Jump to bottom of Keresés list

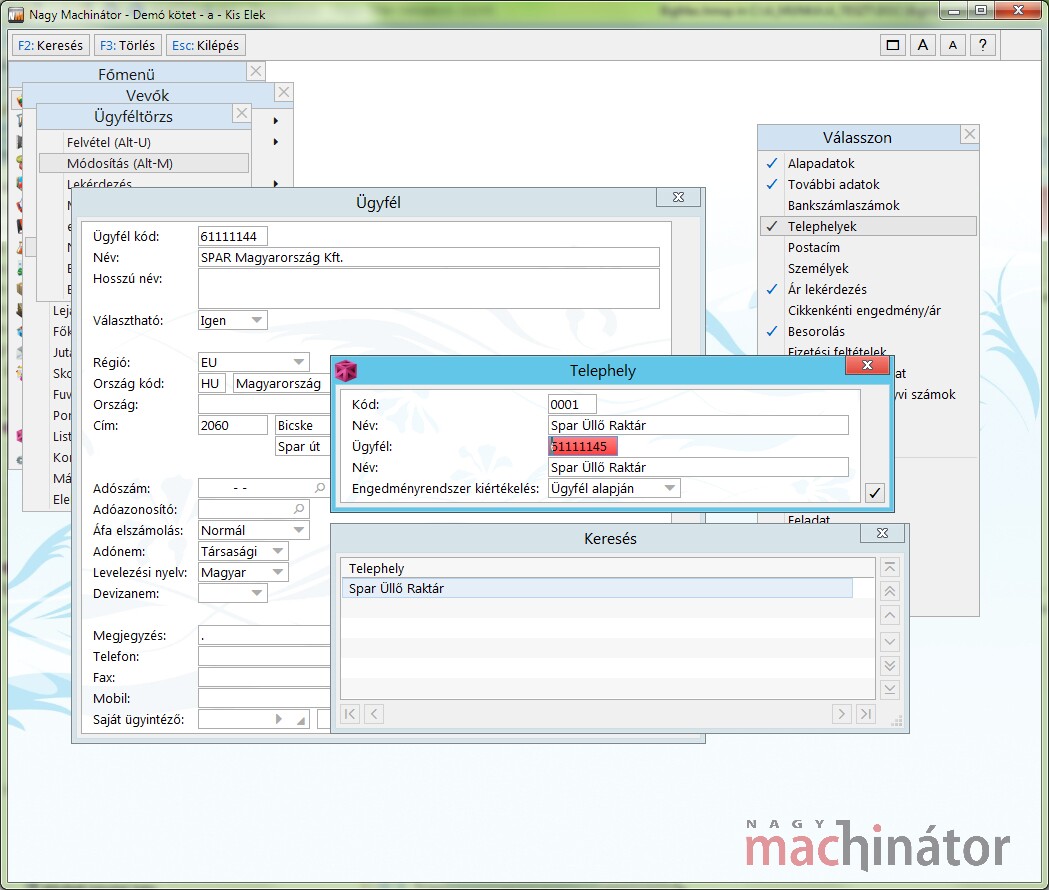(890, 689)
